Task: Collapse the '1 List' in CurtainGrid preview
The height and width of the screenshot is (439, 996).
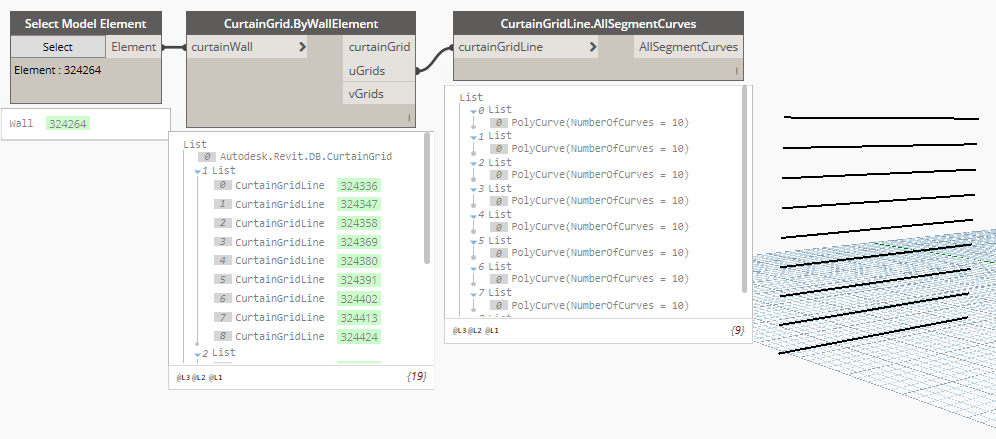Action: click(x=197, y=171)
